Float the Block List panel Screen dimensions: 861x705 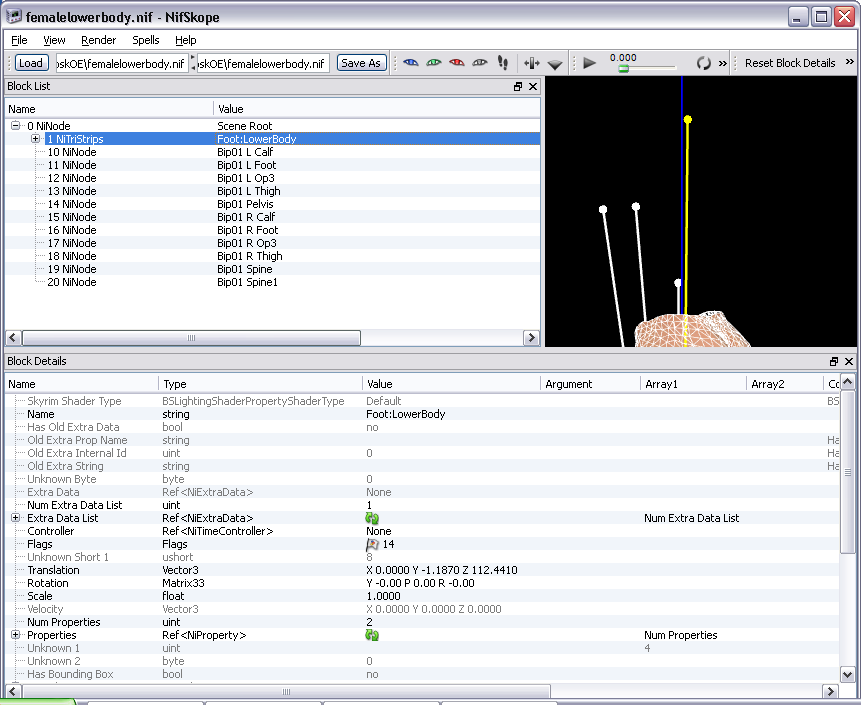[x=518, y=87]
